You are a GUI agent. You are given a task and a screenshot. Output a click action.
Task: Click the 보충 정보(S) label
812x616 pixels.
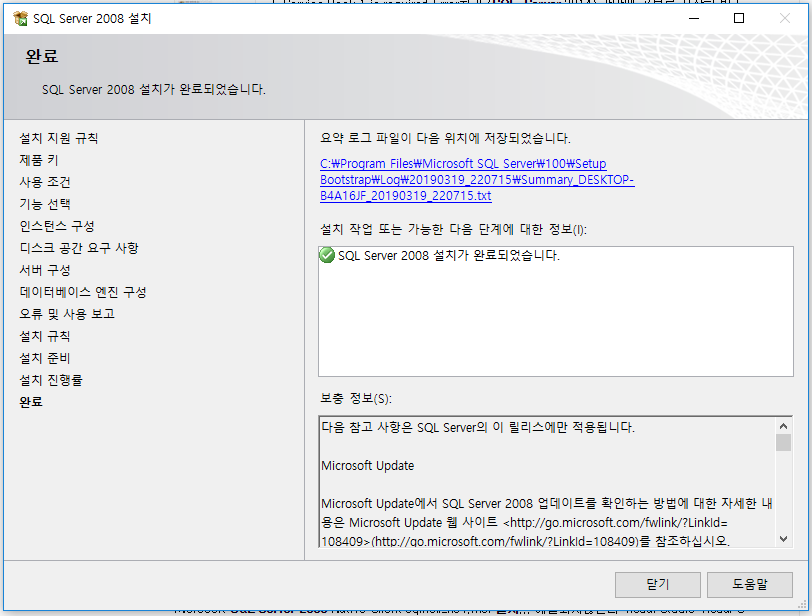pos(356,398)
